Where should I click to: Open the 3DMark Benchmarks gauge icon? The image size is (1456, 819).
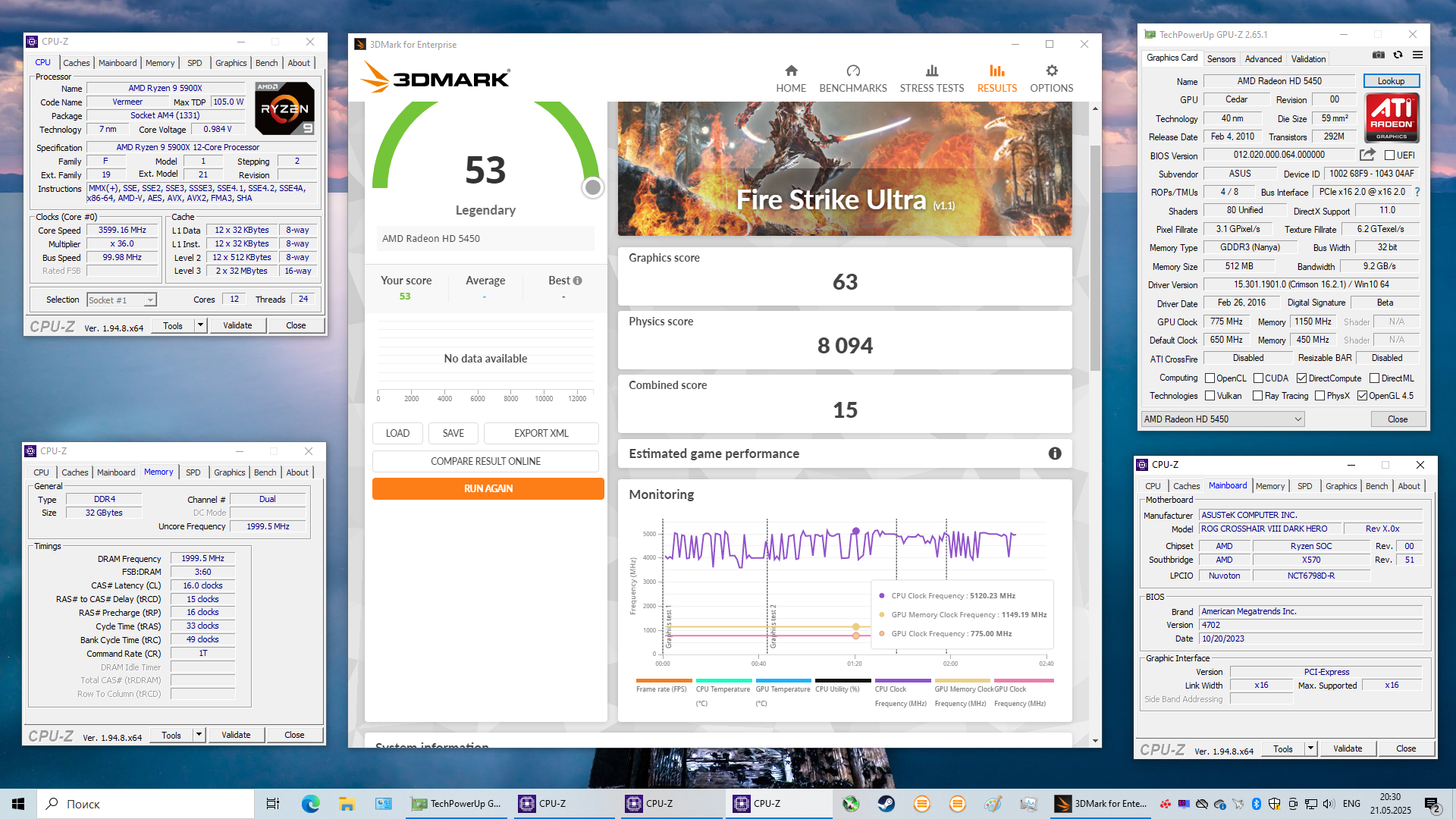(853, 71)
